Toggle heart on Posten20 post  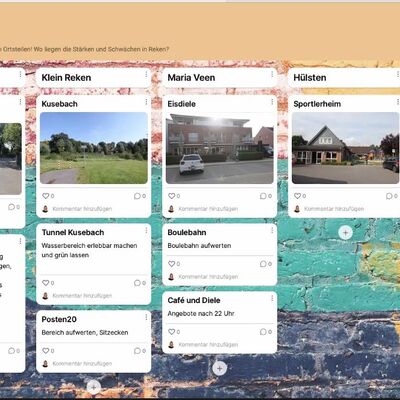(x=46, y=351)
